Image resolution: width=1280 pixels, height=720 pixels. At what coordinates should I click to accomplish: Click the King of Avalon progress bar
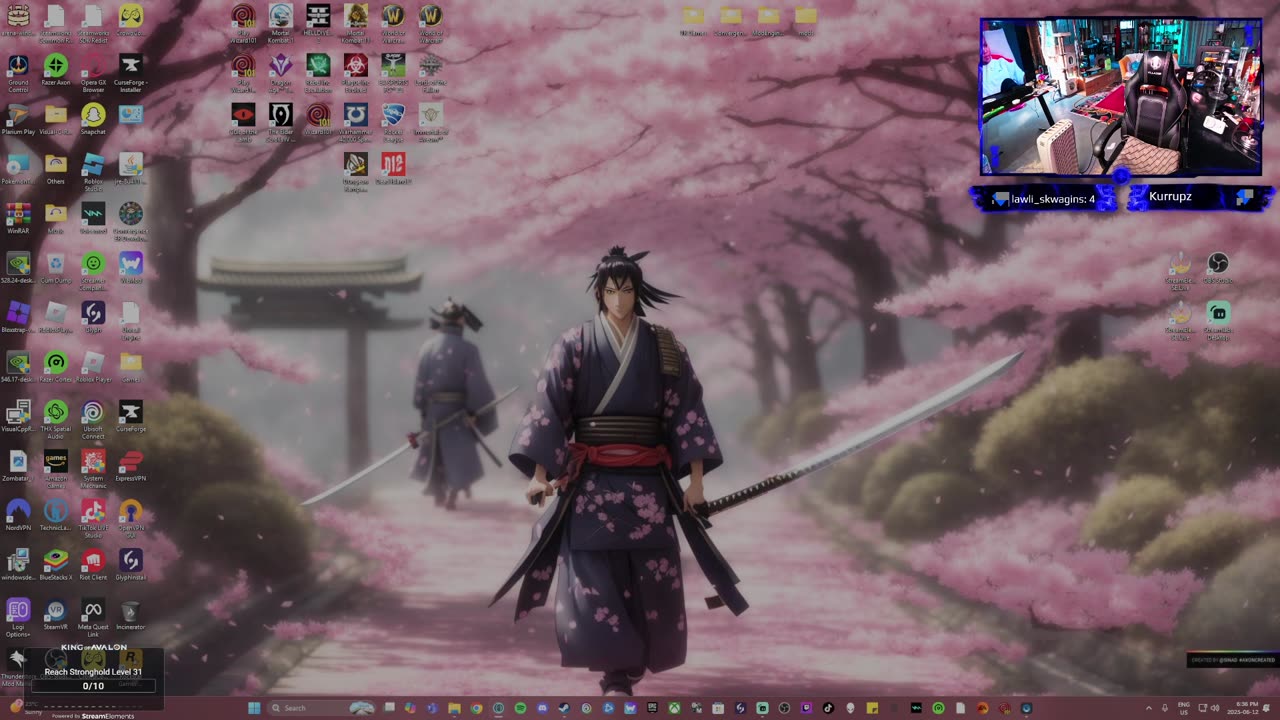tap(93, 686)
